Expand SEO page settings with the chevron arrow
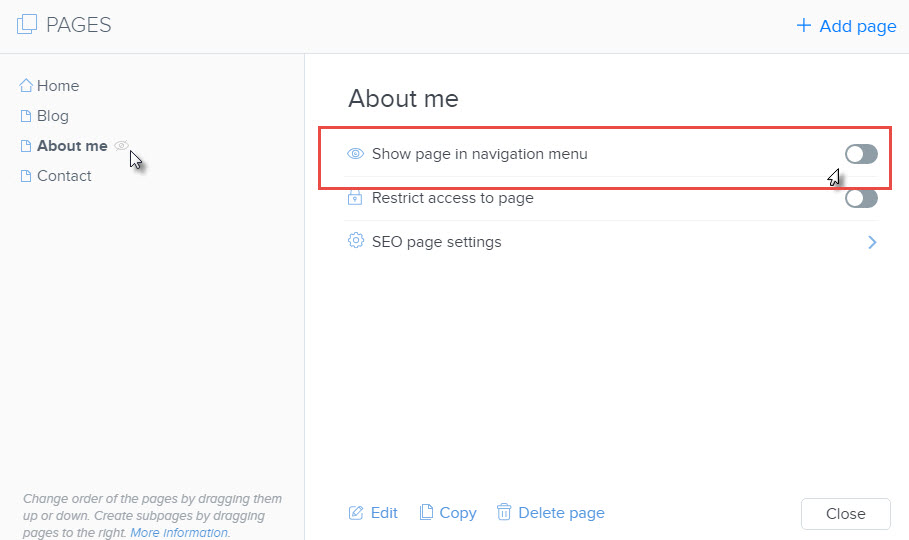The height and width of the screenshot is (540, 909). 872,242
